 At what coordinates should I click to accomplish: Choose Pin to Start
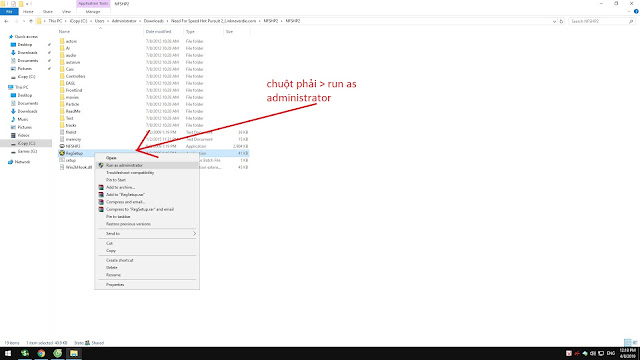pyautogui.click(x=147, y=180)
